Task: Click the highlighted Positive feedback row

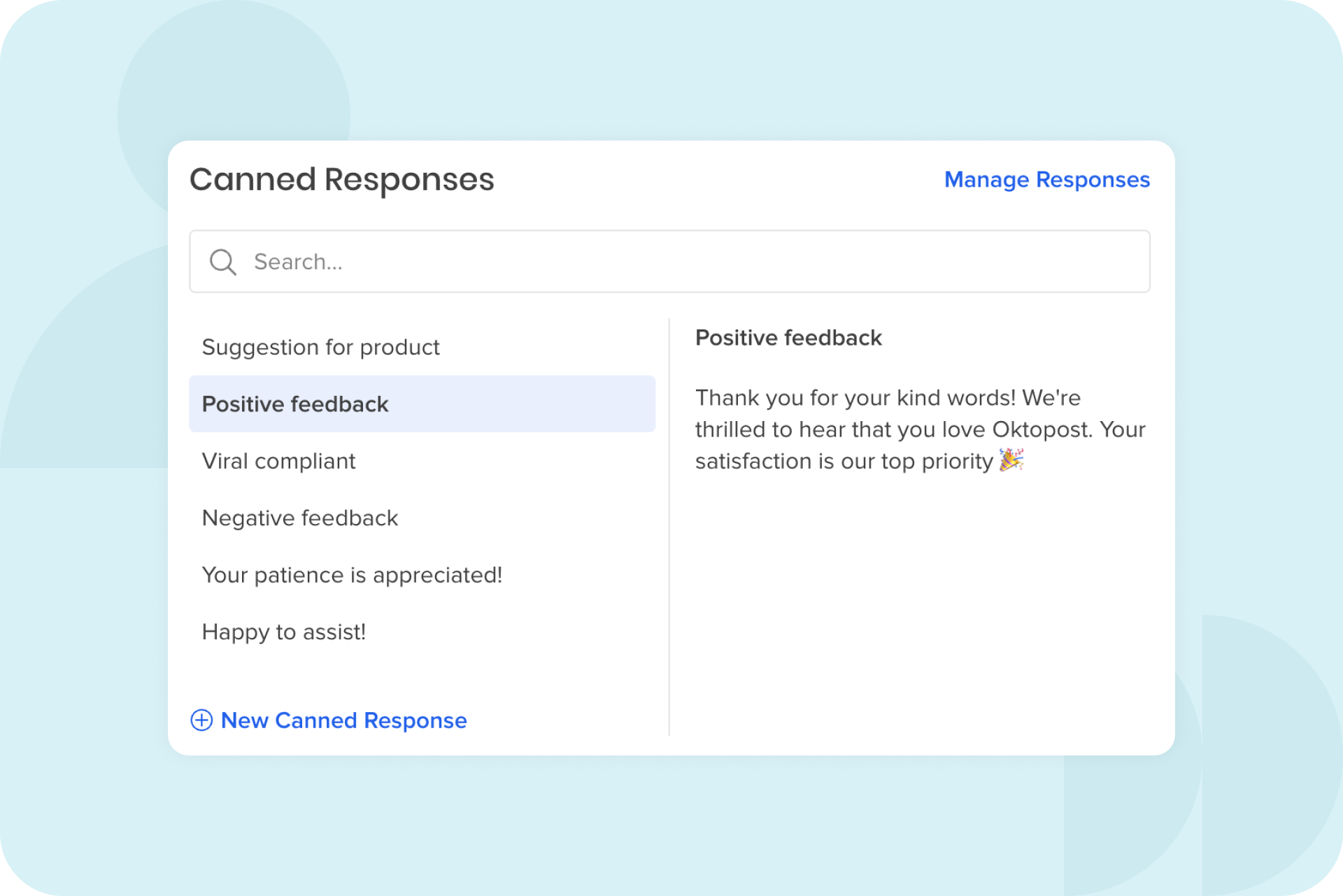Action: click(x=421, y=403)
